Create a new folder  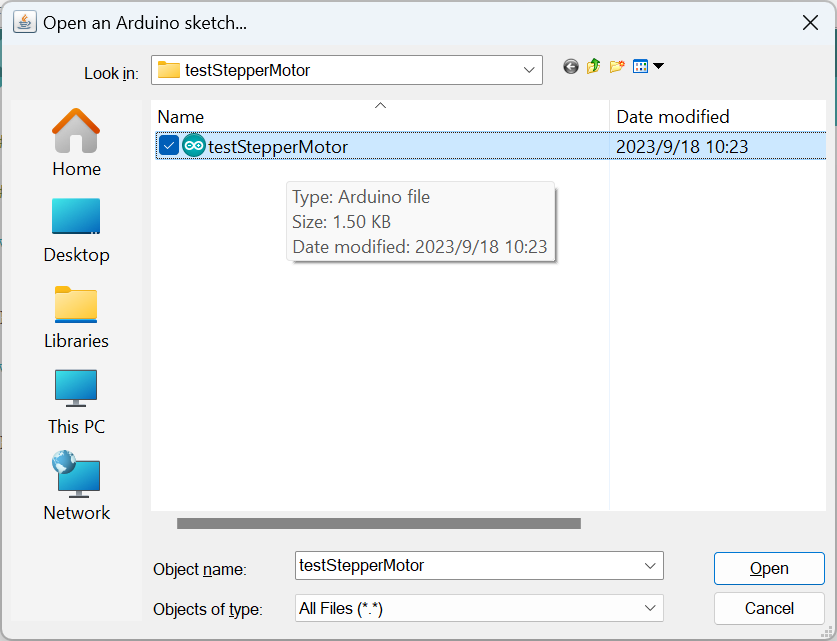(x=617, y=67)
